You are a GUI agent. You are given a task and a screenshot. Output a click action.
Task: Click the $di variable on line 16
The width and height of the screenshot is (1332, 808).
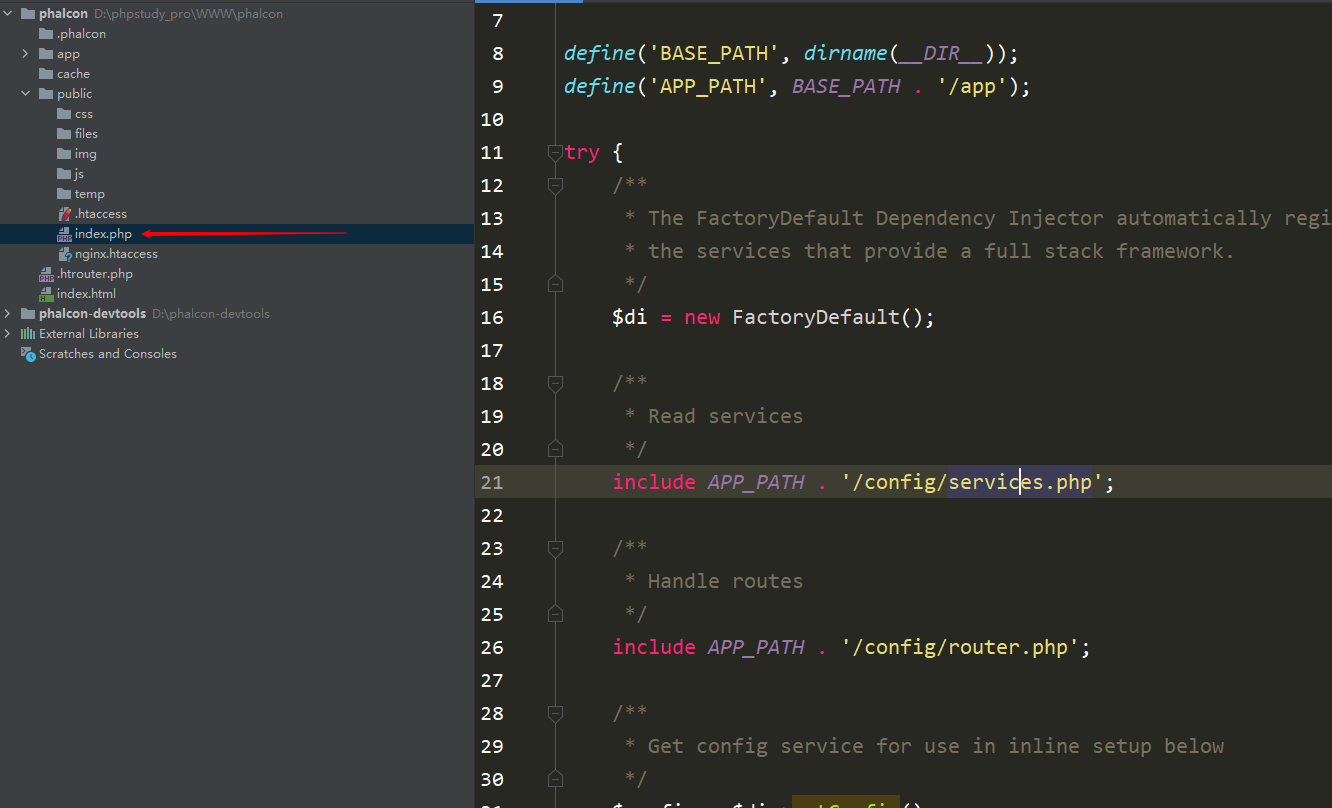[x=630, y=317]
